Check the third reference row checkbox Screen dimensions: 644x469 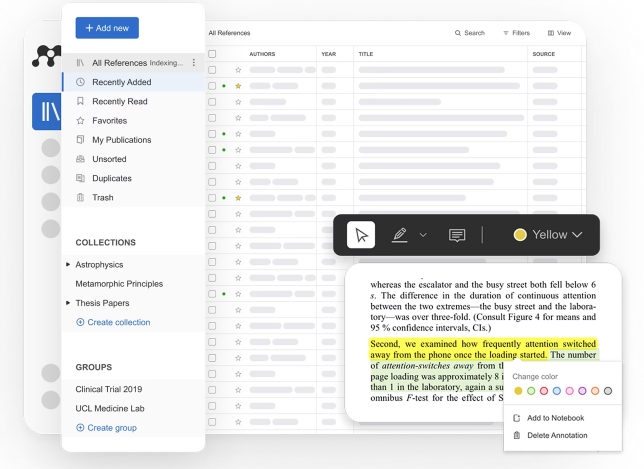pyautogui.click(x=212, y=102)
